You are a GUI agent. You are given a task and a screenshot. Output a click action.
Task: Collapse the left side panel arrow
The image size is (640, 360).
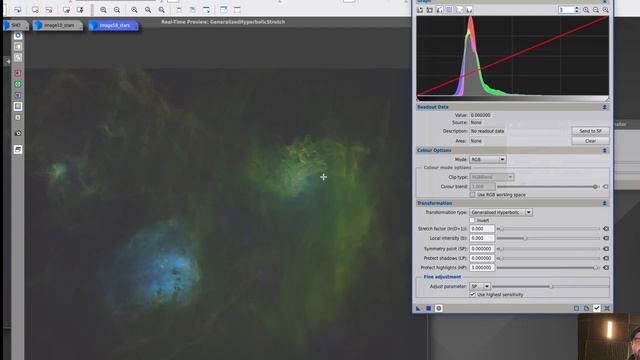[x=7, y=61]
